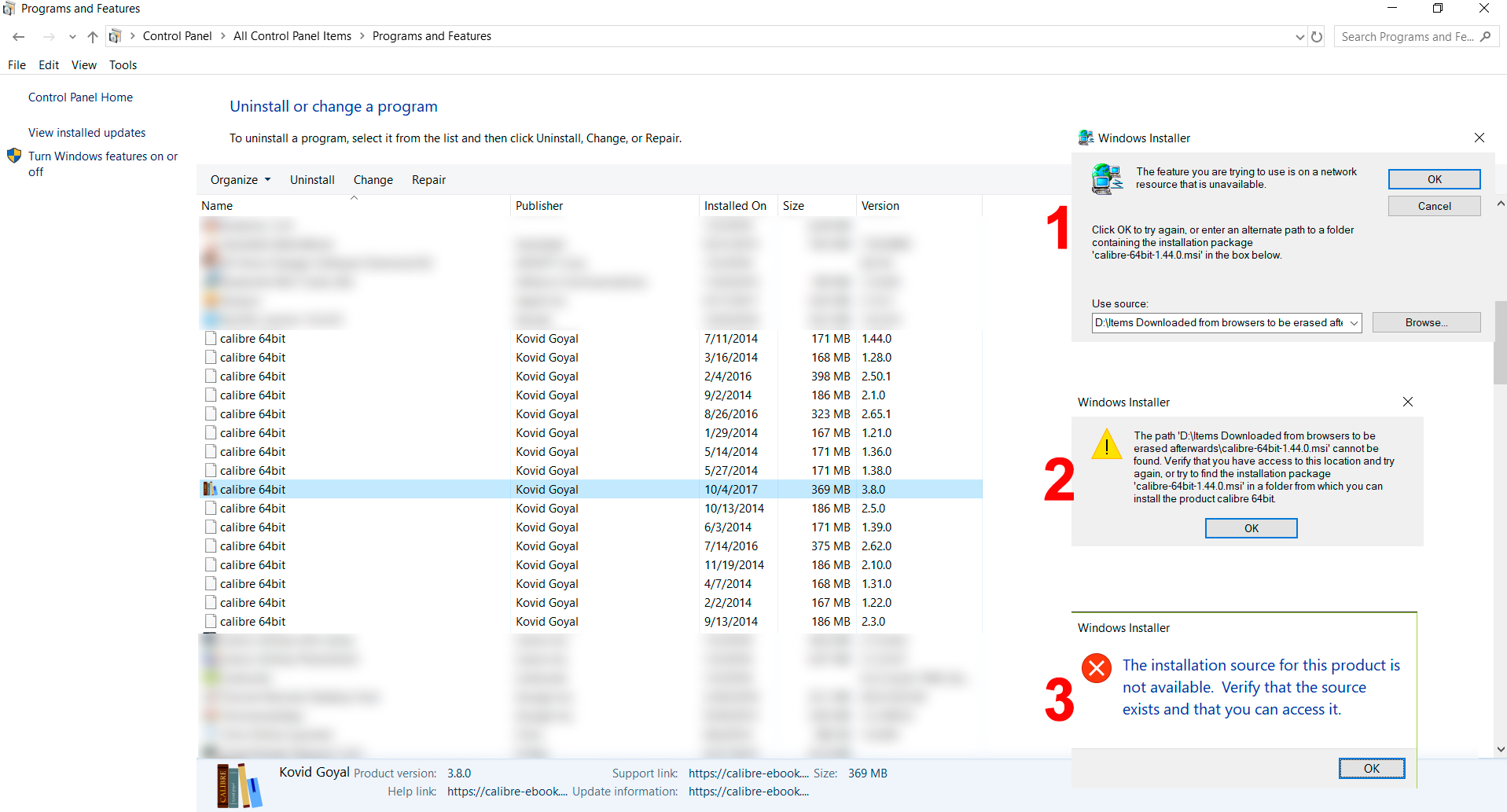Close the second Windows Installer warning dialog
This screenshot has height=812, width=1507.
click(x=1408, y=402)
